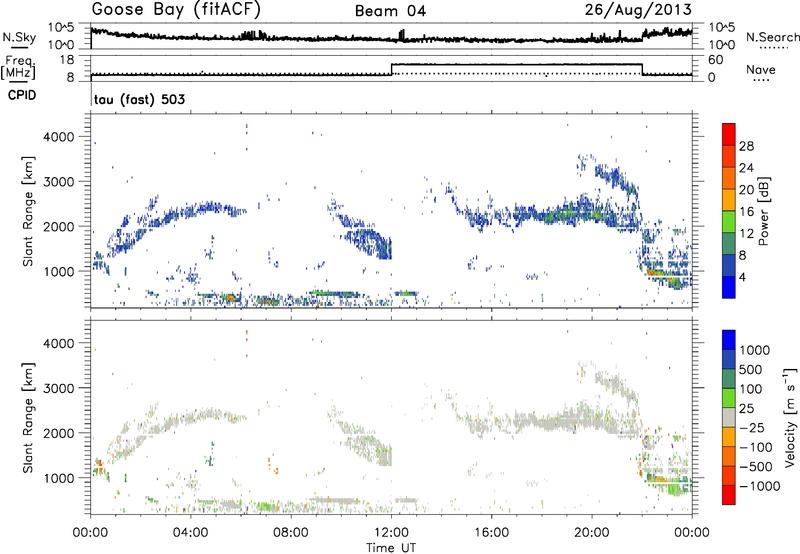Click the frequency step-up at 12:00 UT
Screen dimensions: 800x554
pyautogui.click(x=392, y=69)
